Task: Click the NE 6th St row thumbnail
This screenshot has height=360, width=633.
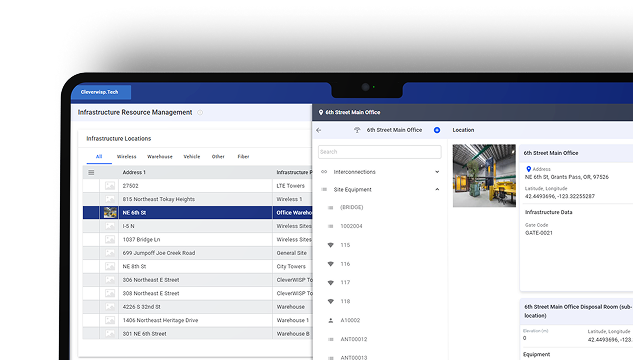Action: [x=110, y=212]
